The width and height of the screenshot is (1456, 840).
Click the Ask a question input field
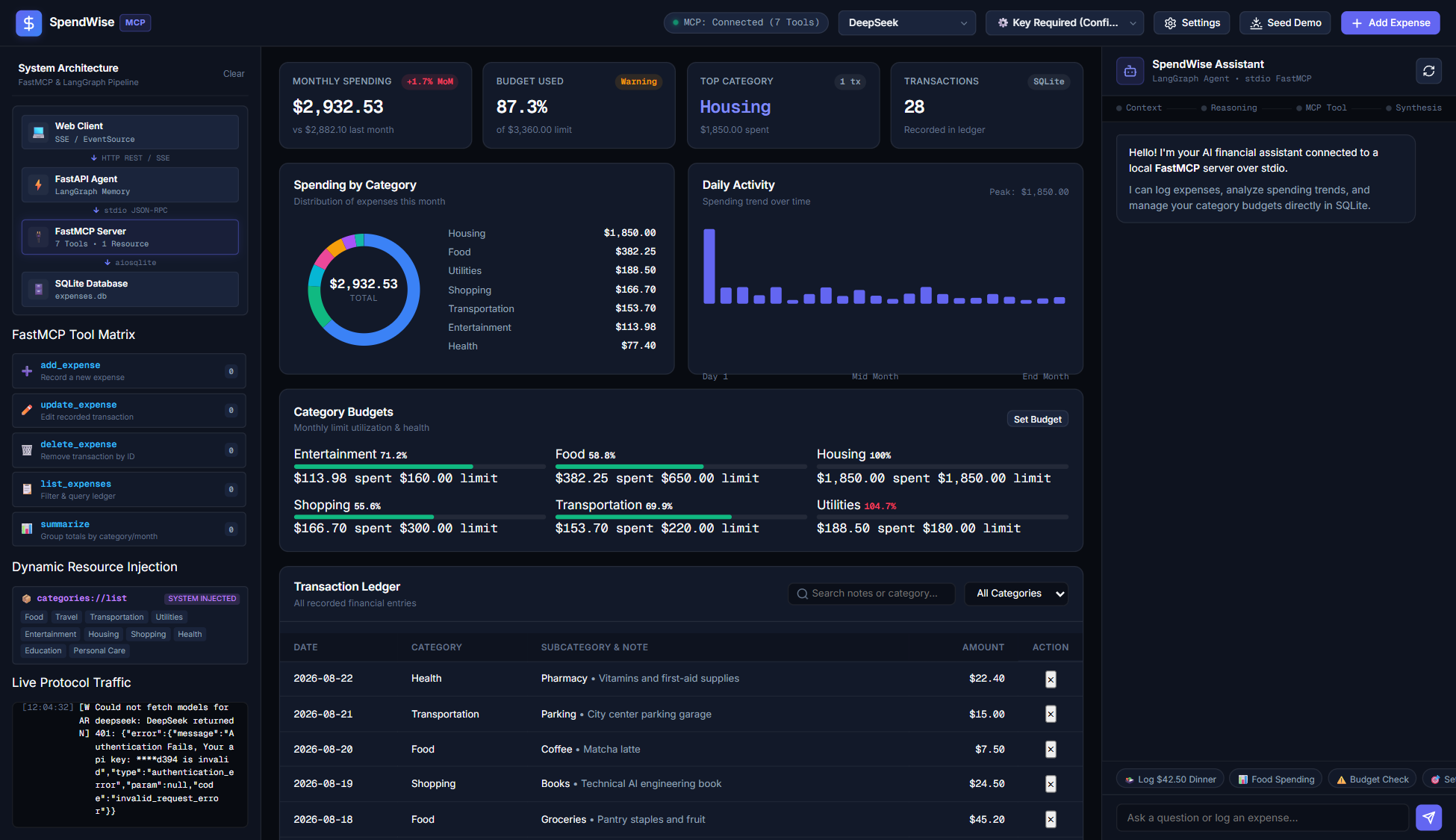coord(1262,818)
